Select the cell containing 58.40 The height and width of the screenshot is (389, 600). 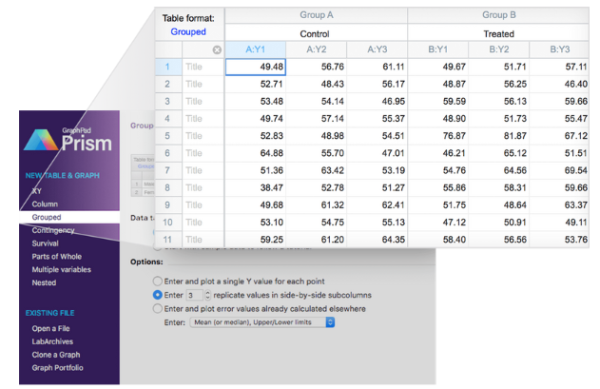pyautogui.click(x=438, y=239)
